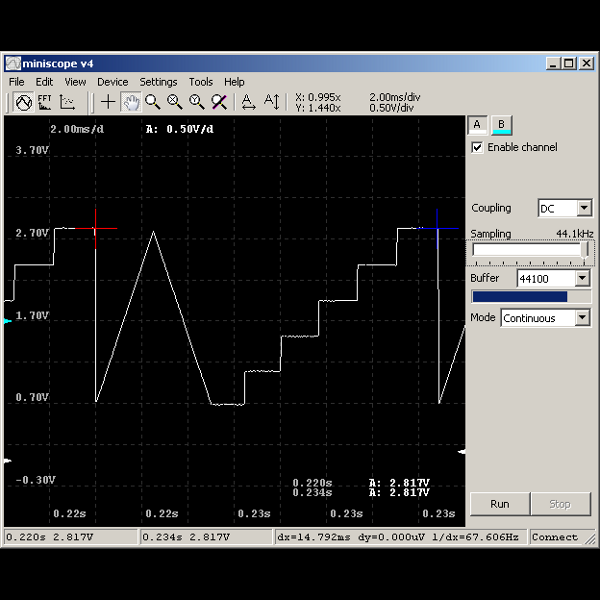600x600 pixels.
Task: Auto-fit the horizontal axis
Action: pos(248,102)
